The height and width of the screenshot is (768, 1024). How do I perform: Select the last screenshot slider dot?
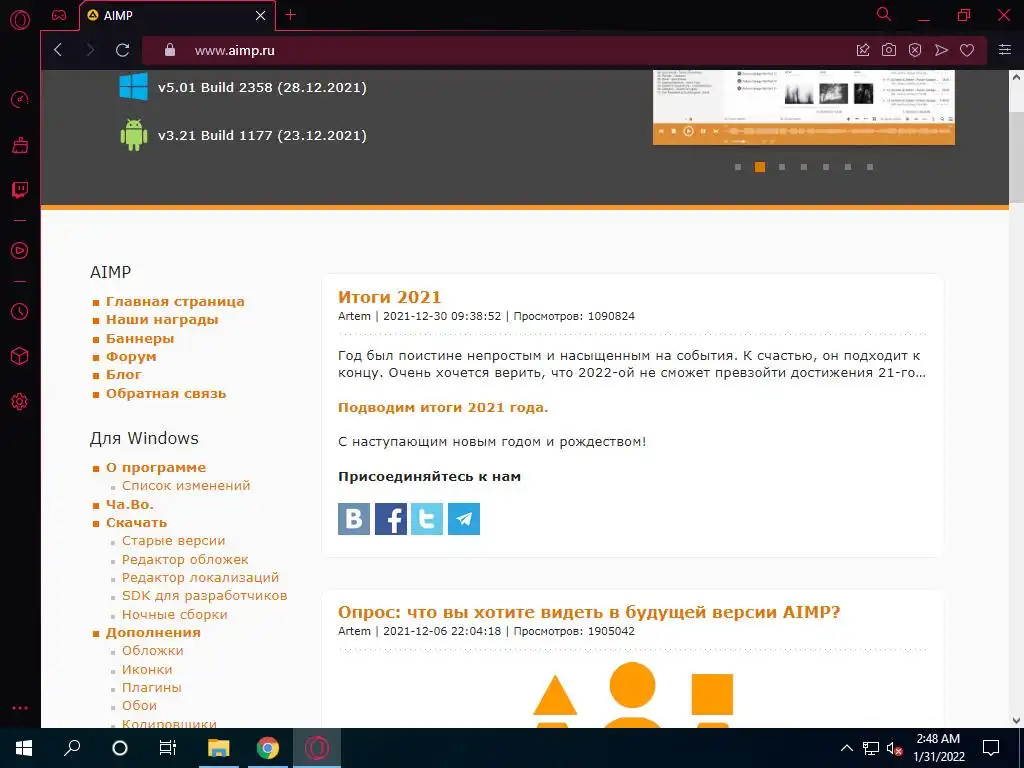[870, 167]
